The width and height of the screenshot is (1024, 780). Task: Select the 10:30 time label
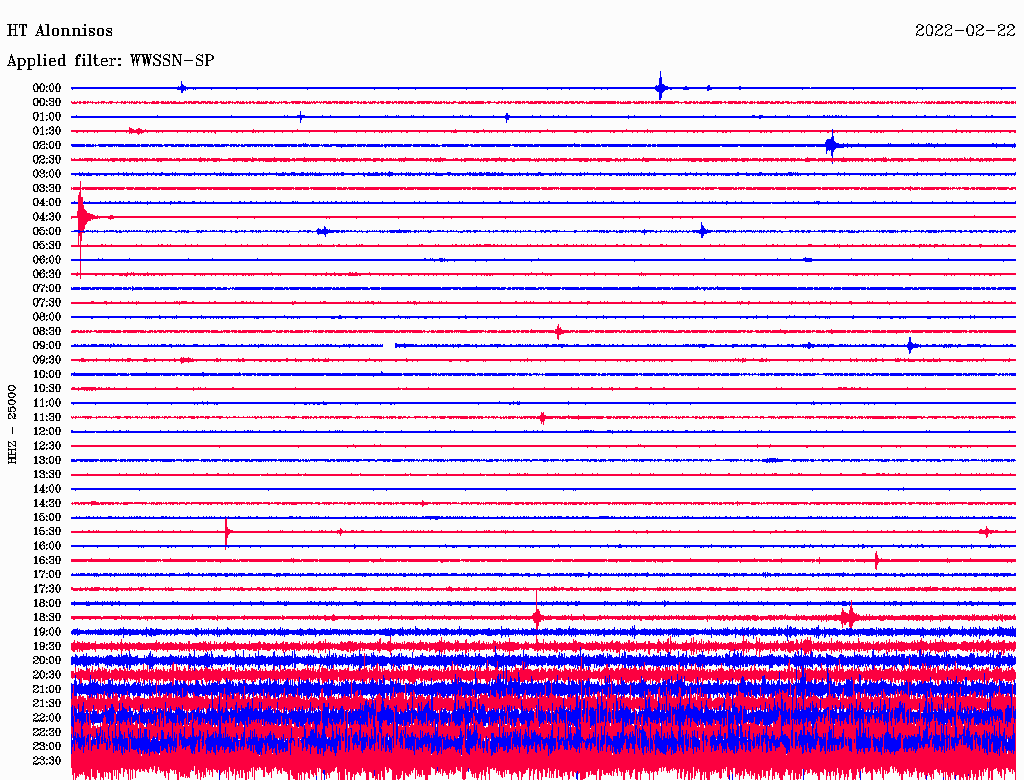[47, 389]
